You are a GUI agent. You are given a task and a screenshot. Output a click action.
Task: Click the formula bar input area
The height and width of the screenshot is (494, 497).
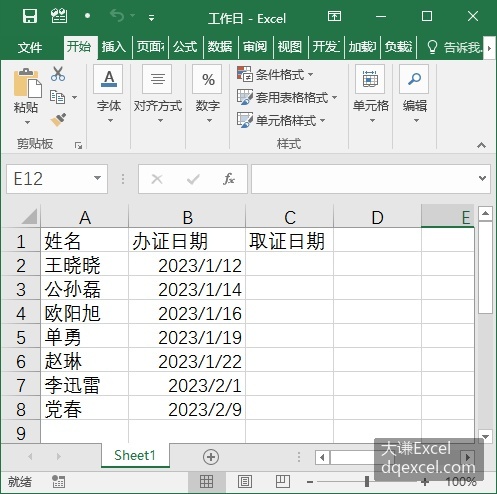364,179
